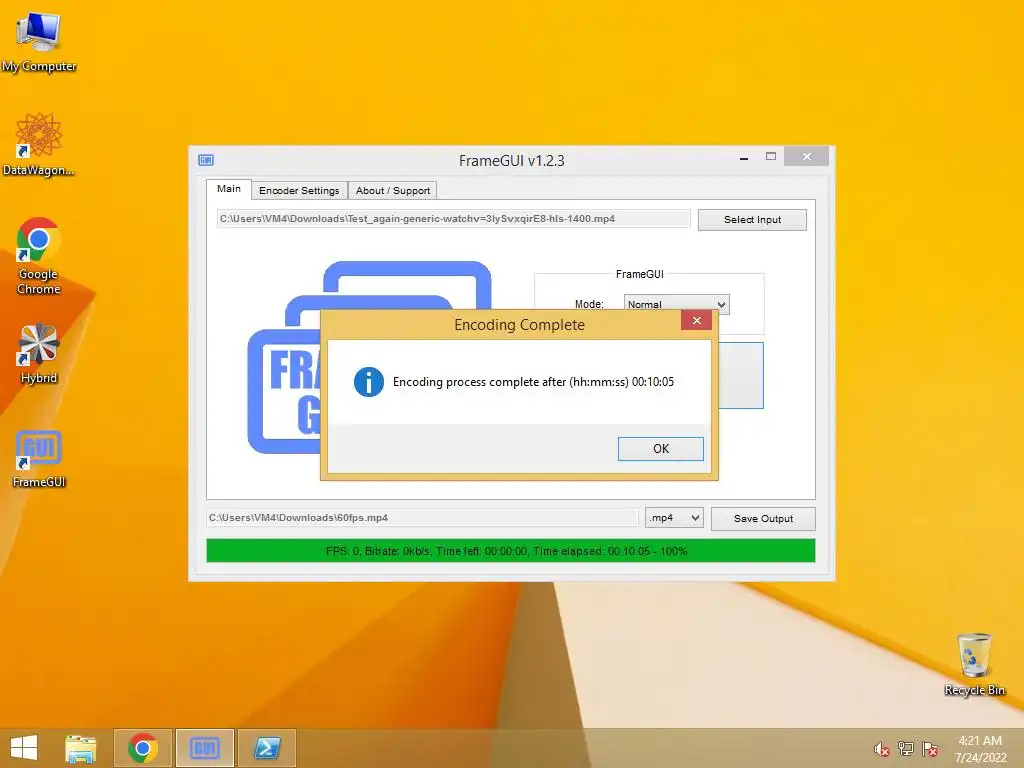This screenshot has width=1024, height=768.
Task: Open the Hybrid desktop shortcut
Action: pyautogui.click(x=39, y=353)
